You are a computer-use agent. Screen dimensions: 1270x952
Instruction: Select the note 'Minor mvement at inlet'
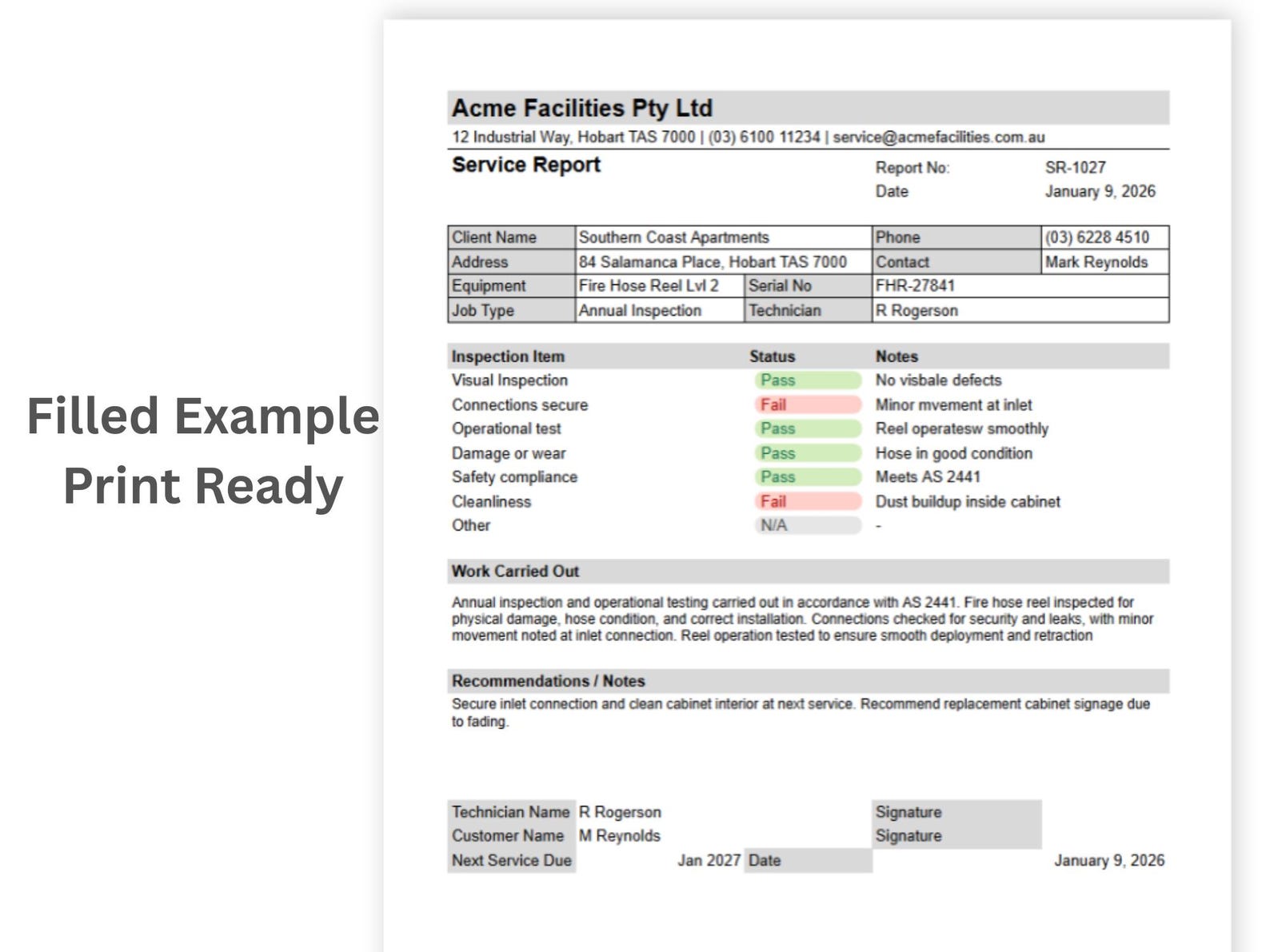[x=953, y=405]
